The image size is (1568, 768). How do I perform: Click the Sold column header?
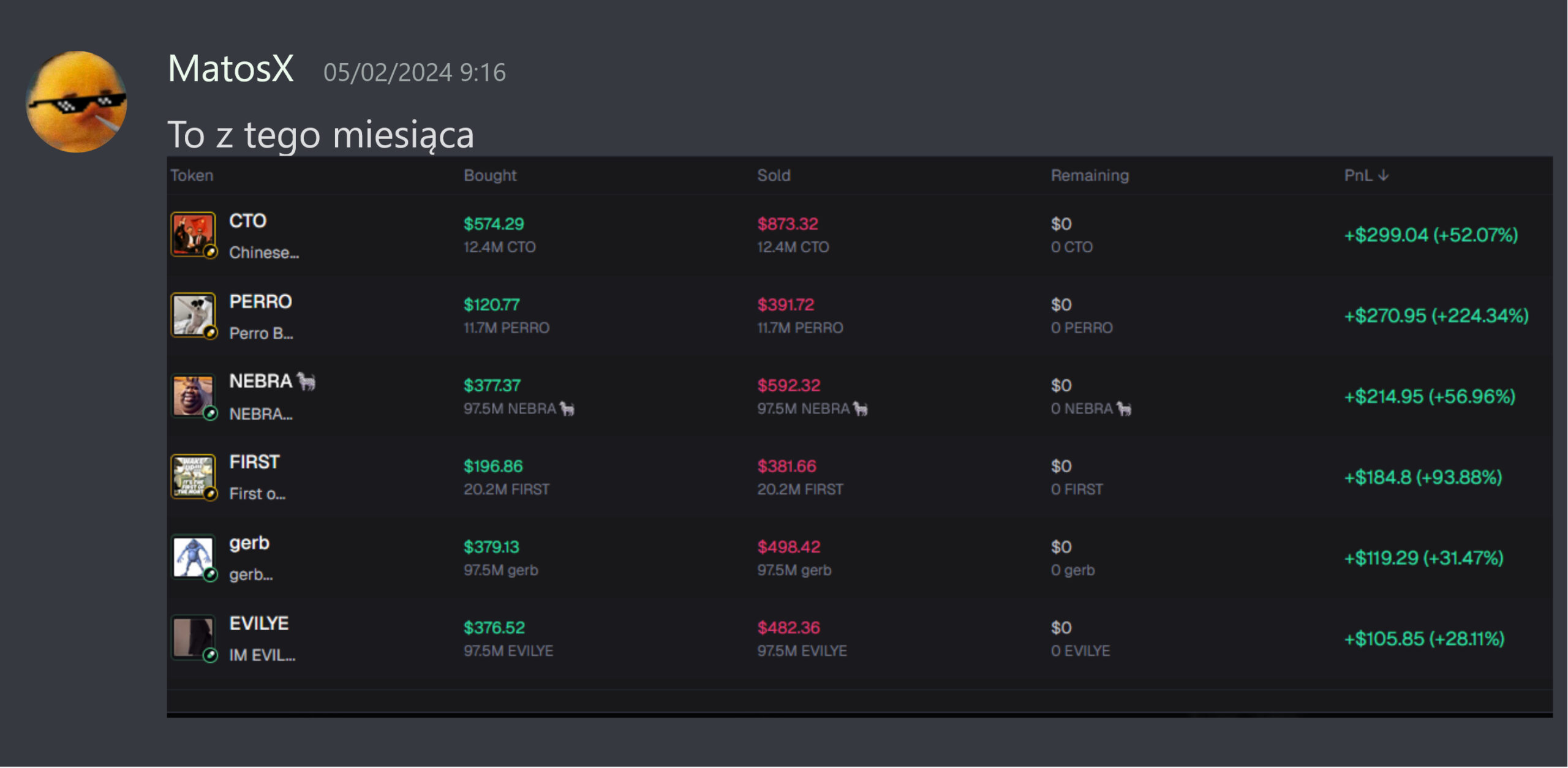click(x=774, y=175)
